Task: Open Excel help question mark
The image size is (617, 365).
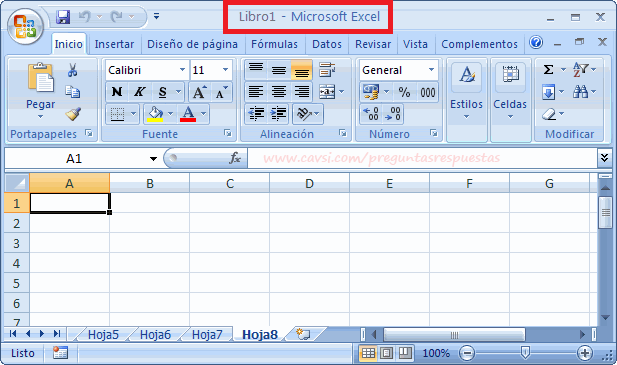Action: coord(536,42)
